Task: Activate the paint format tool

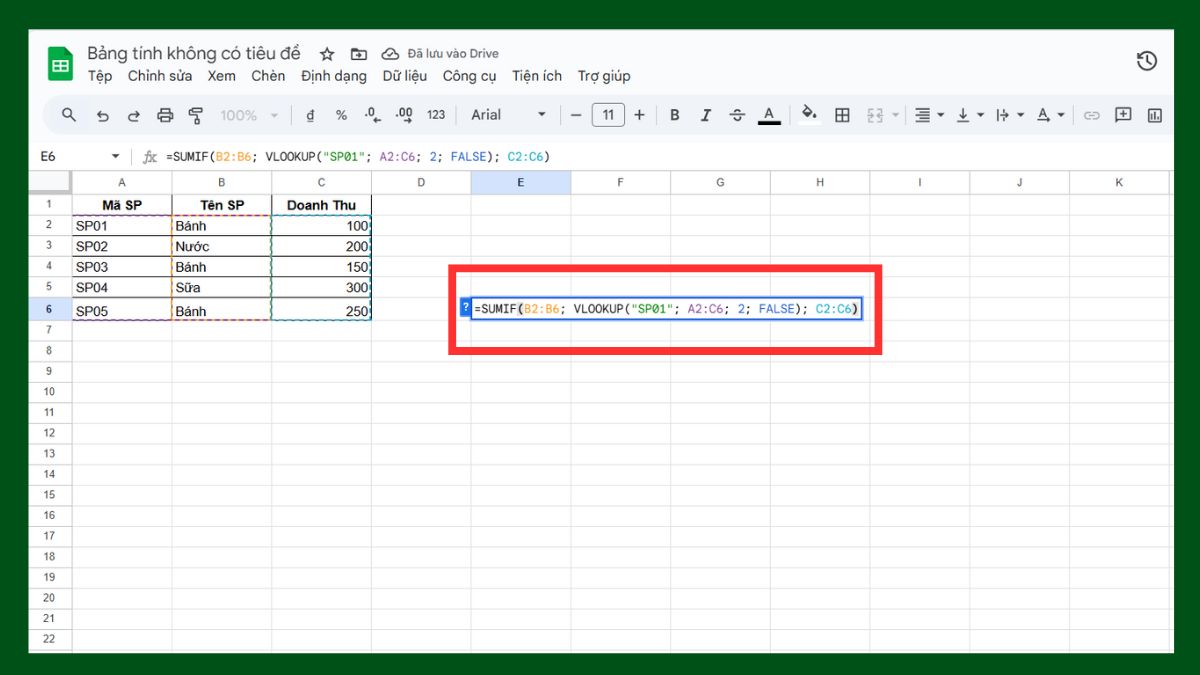Action: [196, 115]
